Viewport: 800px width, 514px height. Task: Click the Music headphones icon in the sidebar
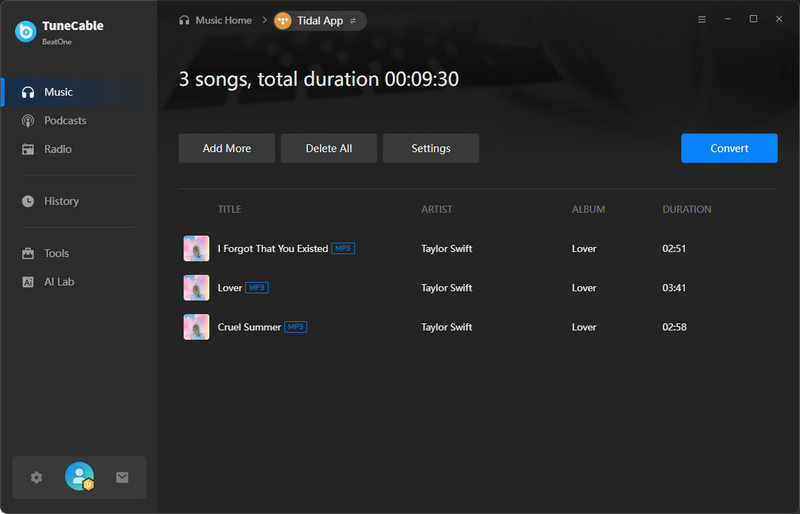point(28,92)
